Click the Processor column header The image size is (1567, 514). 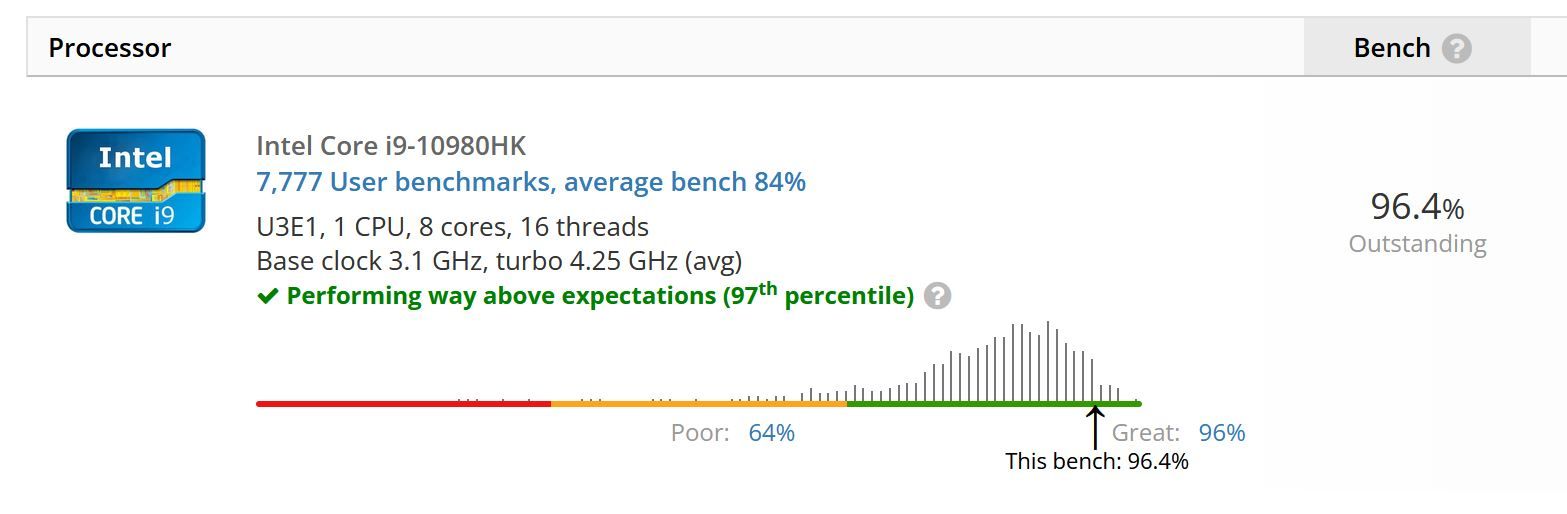click(110, 48)
